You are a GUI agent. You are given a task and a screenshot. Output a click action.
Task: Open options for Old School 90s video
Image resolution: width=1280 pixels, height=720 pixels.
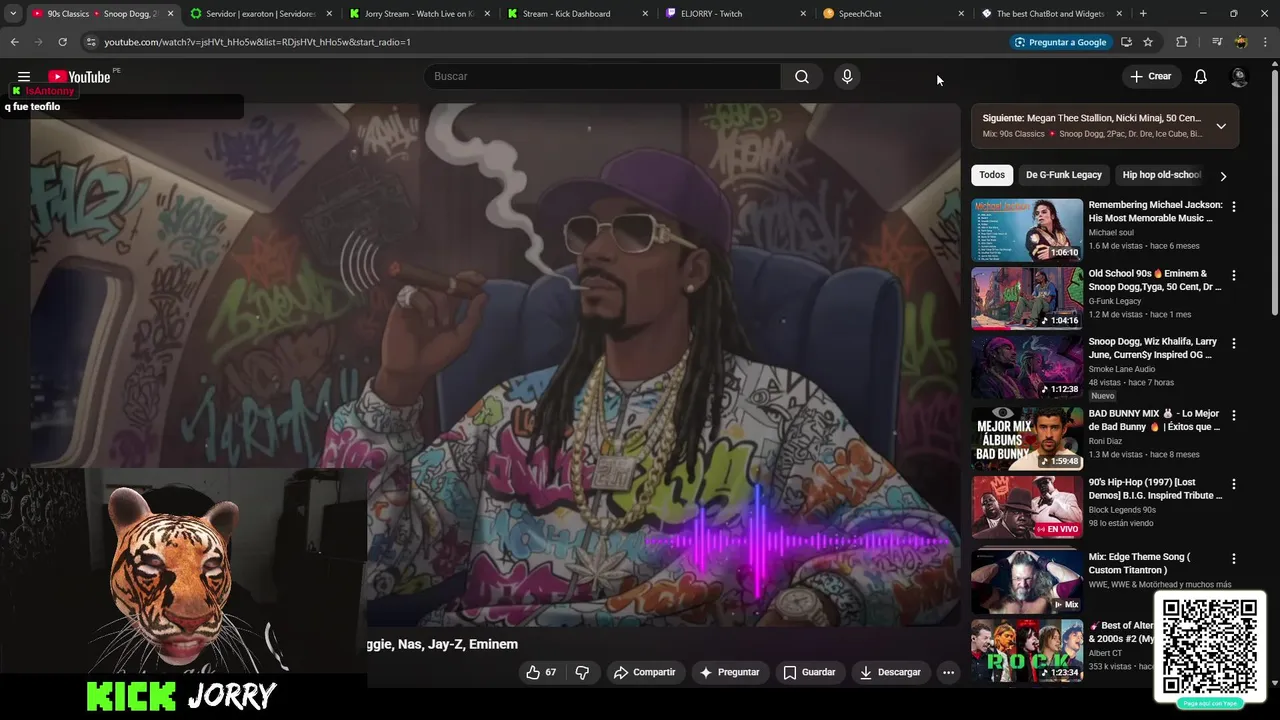point(1233,275)
